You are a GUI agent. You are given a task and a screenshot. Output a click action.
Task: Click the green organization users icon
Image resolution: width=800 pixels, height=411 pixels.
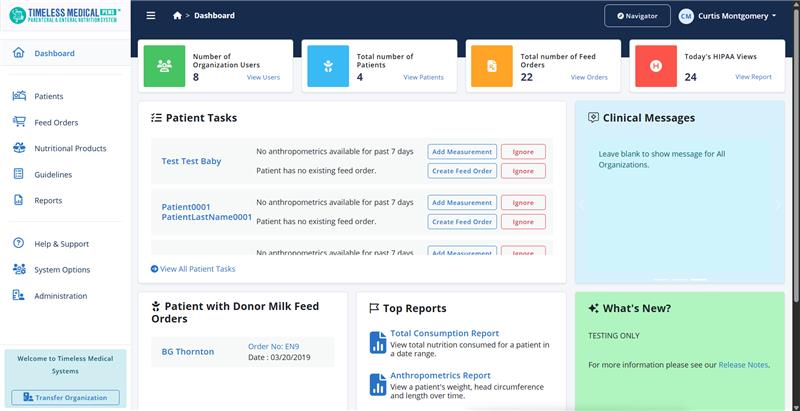164,66
